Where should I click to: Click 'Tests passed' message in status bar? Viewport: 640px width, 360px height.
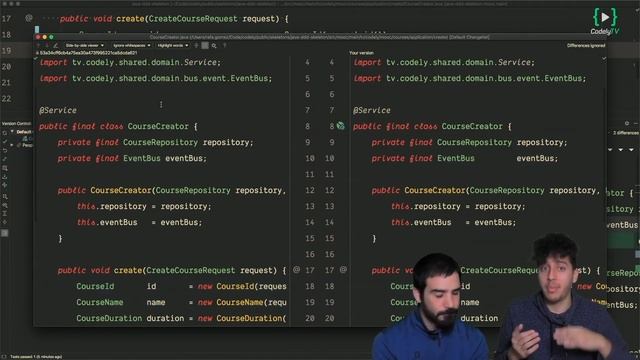(x=36, y=357)
